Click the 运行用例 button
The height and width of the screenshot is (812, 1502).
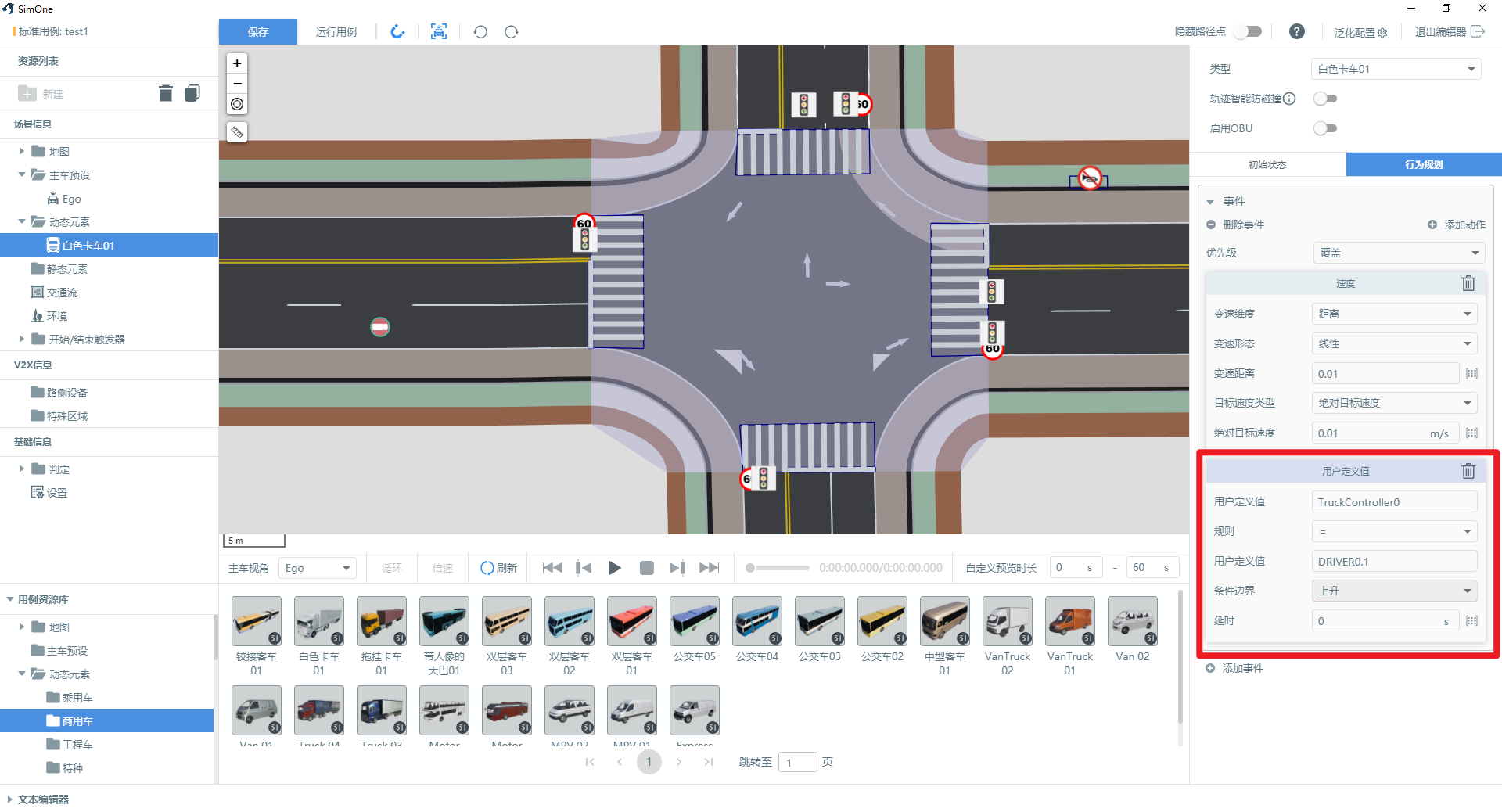tap(336, 31)
